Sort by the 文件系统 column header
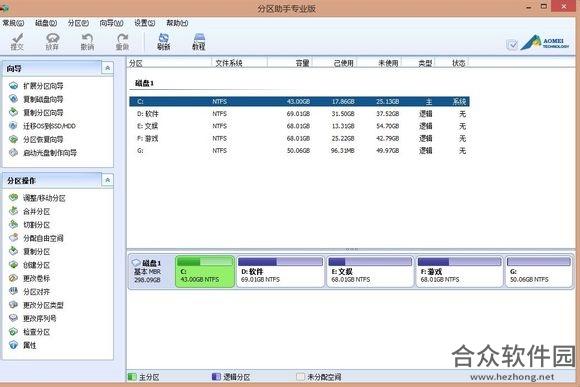580x387 pixels. click(239, 63)
